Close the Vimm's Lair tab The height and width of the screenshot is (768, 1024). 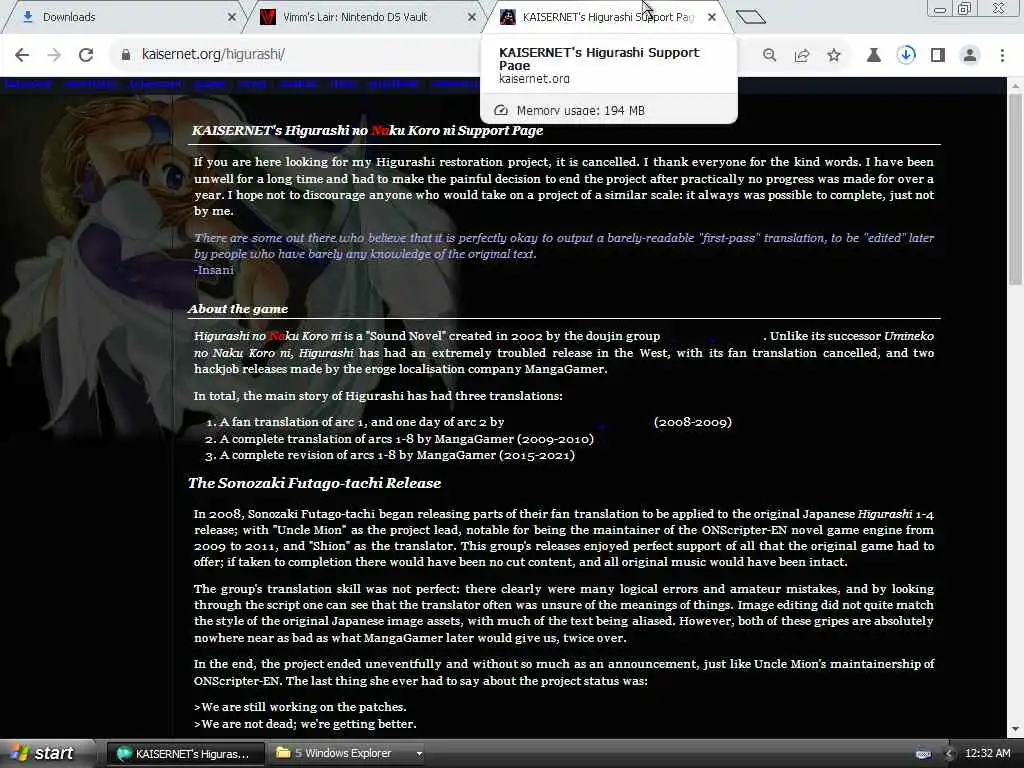pos(472,17)
